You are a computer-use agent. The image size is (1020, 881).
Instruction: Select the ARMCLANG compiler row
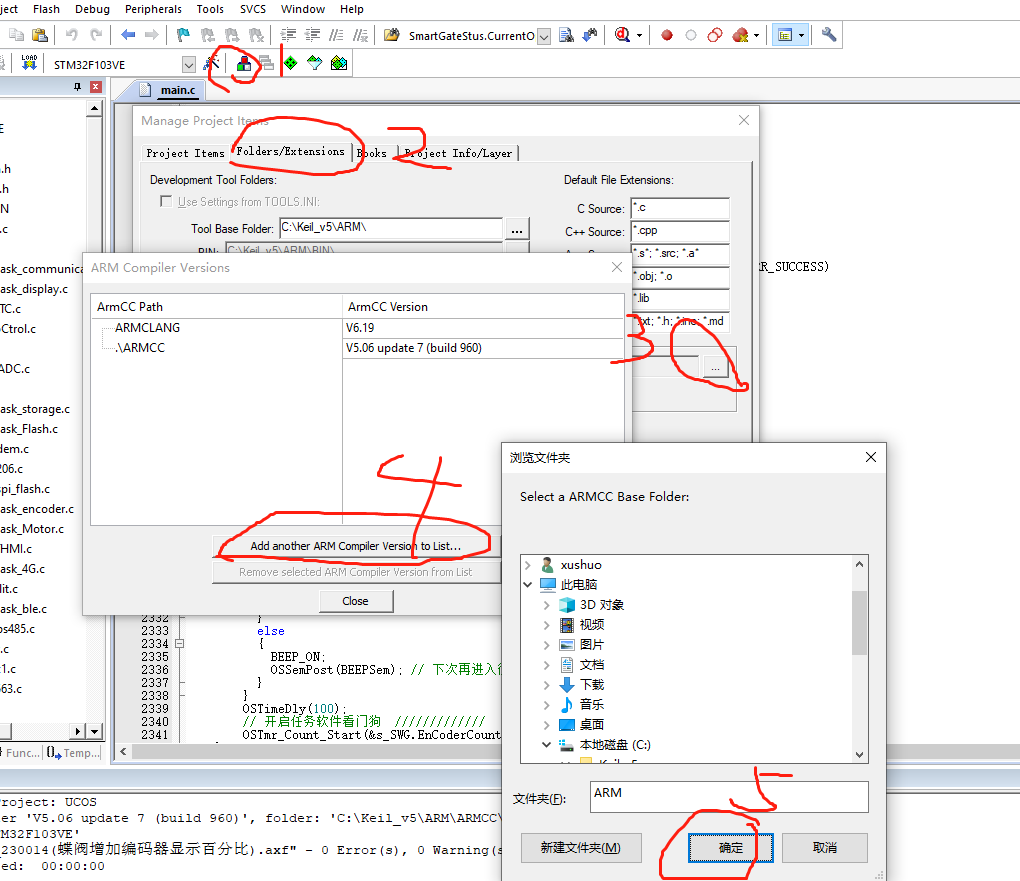(x=356, y=328)
